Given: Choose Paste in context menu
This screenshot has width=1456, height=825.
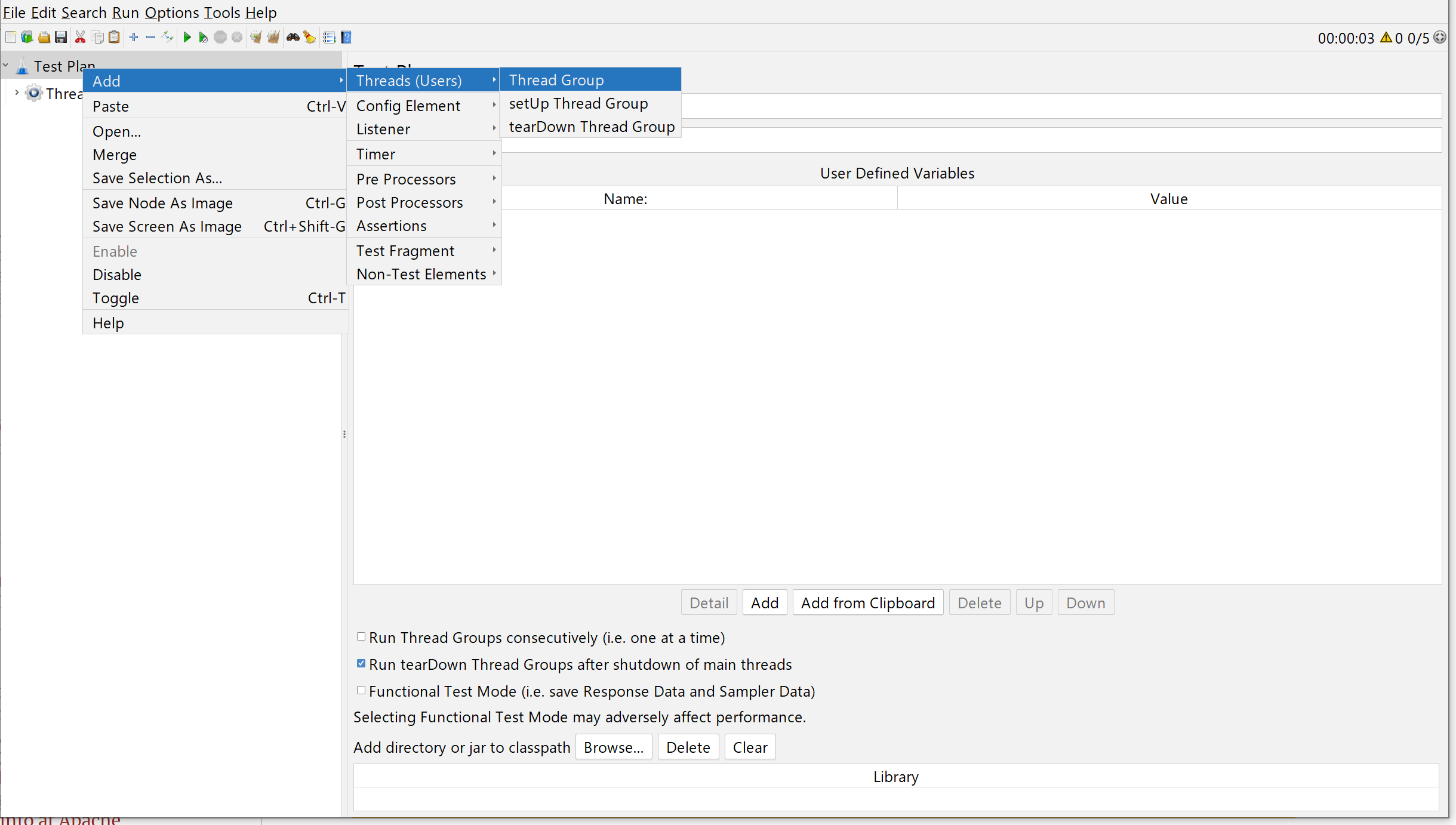Looking at the screenshot, I should coord(216,106).
